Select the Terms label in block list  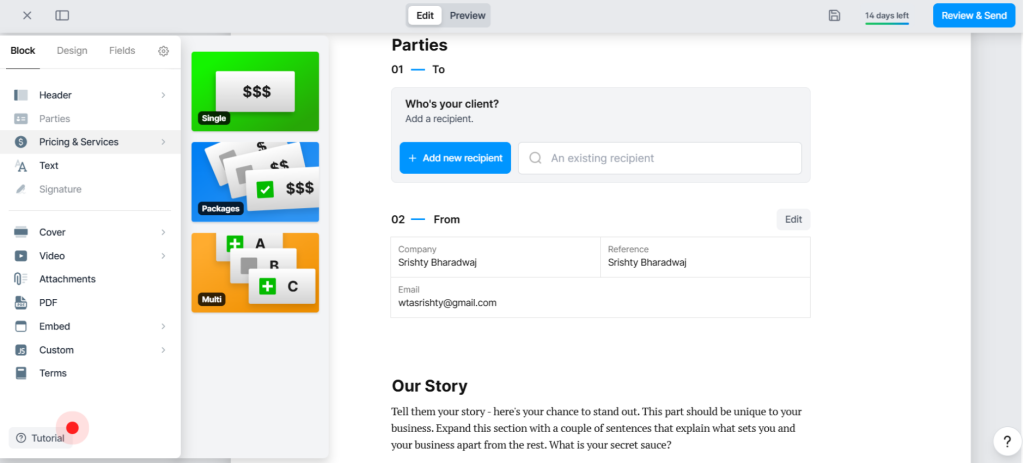click(x=53, y=374)
